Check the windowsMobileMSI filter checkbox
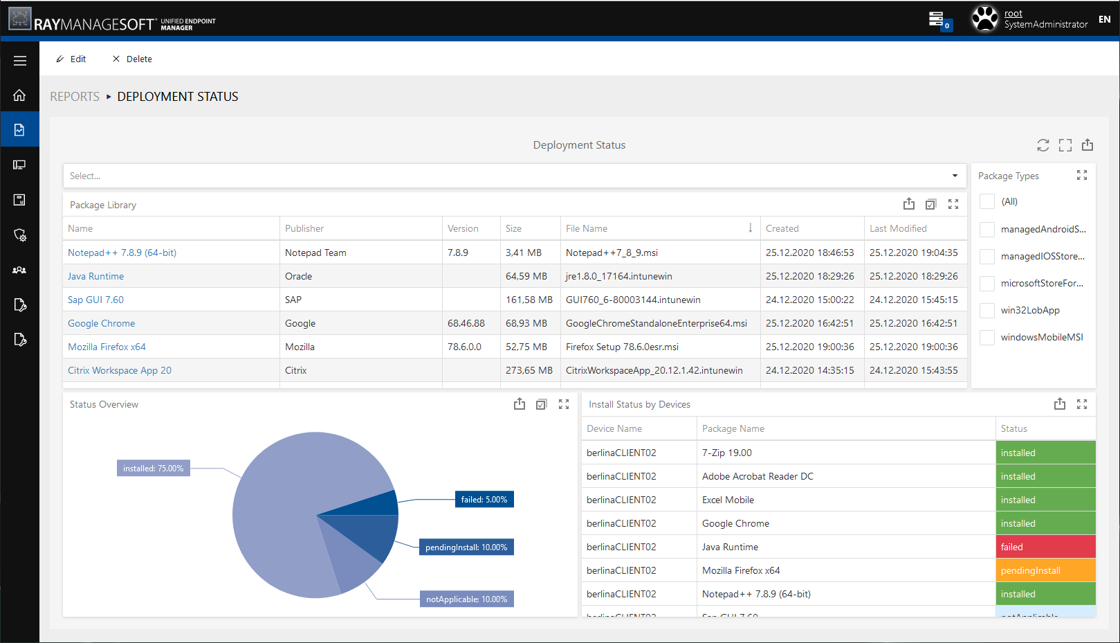 985,337
